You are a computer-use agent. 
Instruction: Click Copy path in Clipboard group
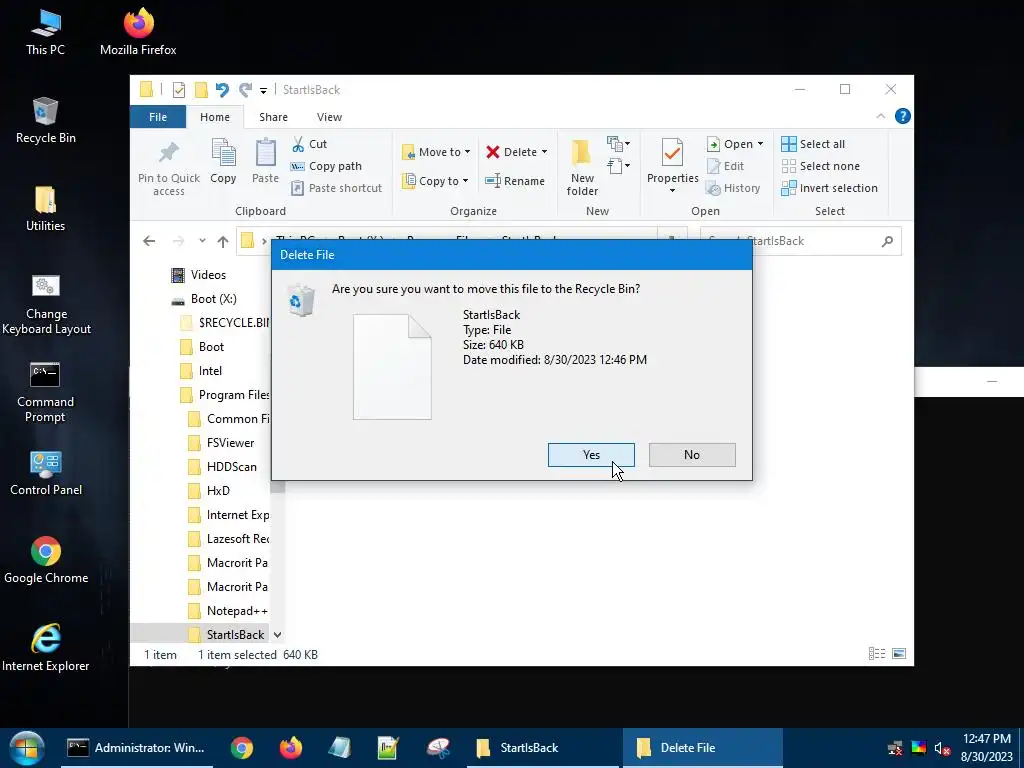pos(327,166)
